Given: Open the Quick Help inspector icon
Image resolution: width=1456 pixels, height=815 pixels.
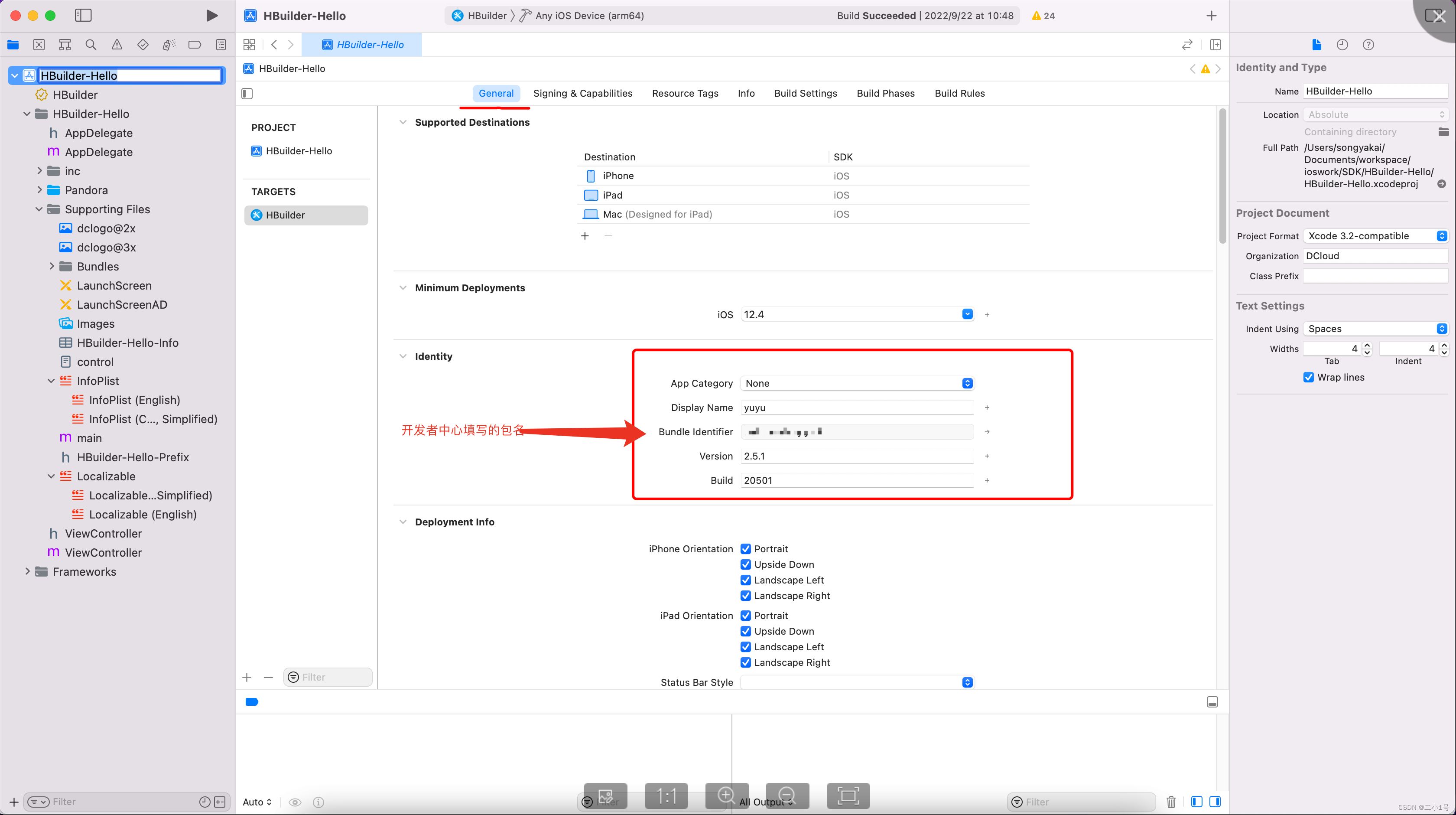Looking at the screenshot, I should [1368, 45].
